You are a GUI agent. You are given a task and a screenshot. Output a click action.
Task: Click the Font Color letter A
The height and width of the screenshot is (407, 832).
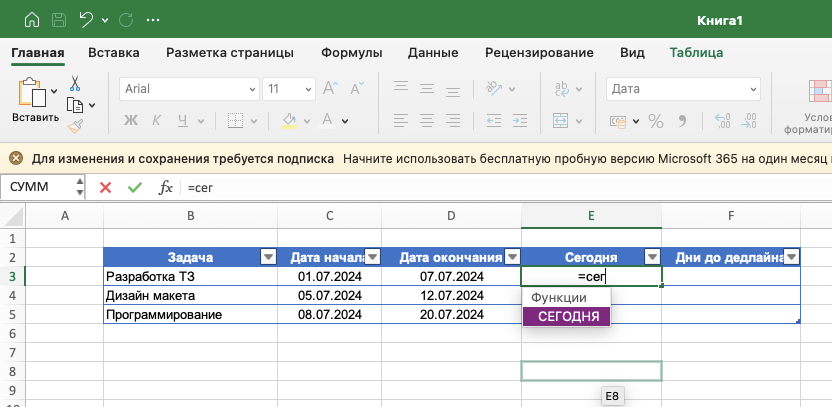(327, 120)
